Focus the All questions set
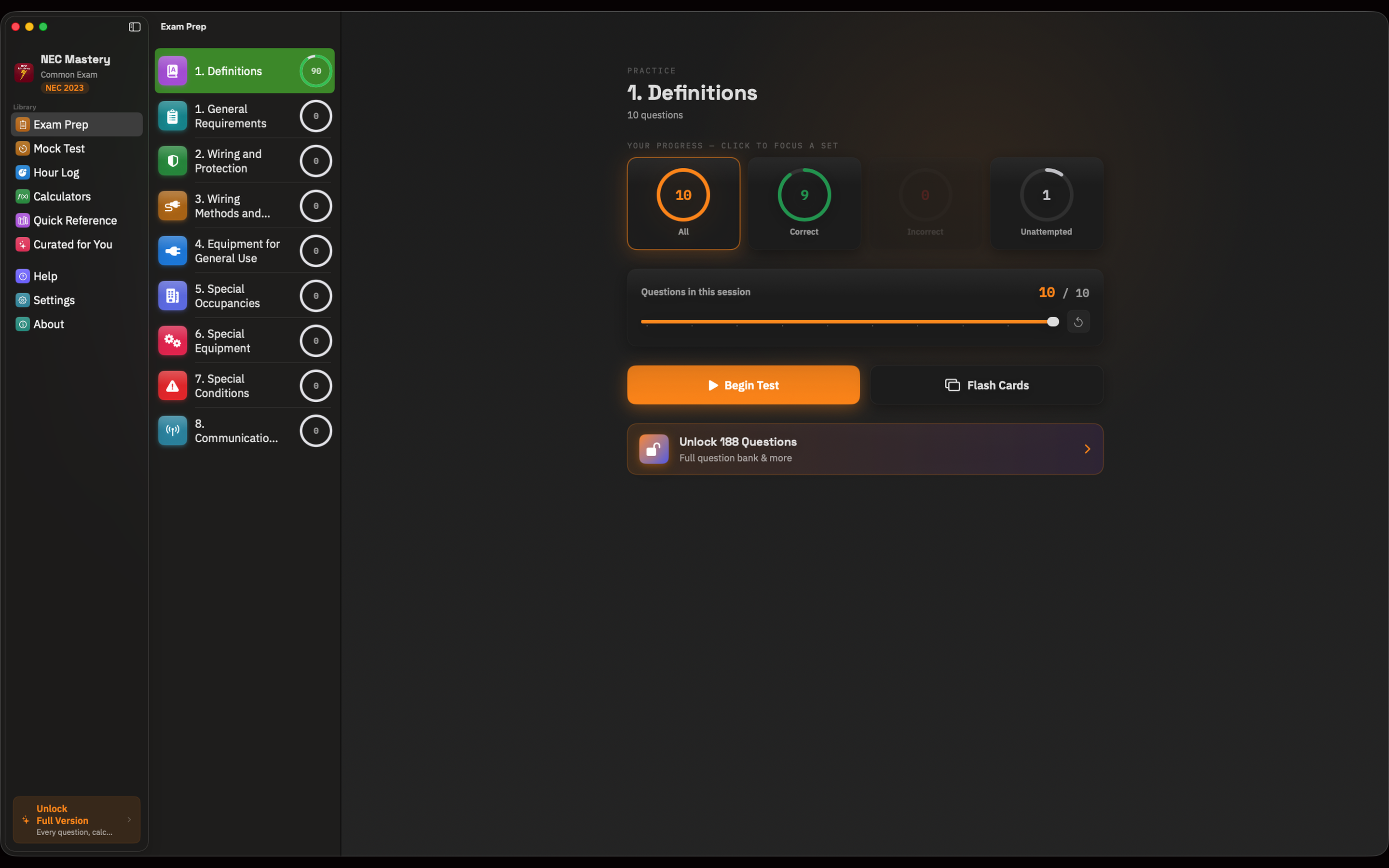Screen dimensions: 1389x868 683,203
